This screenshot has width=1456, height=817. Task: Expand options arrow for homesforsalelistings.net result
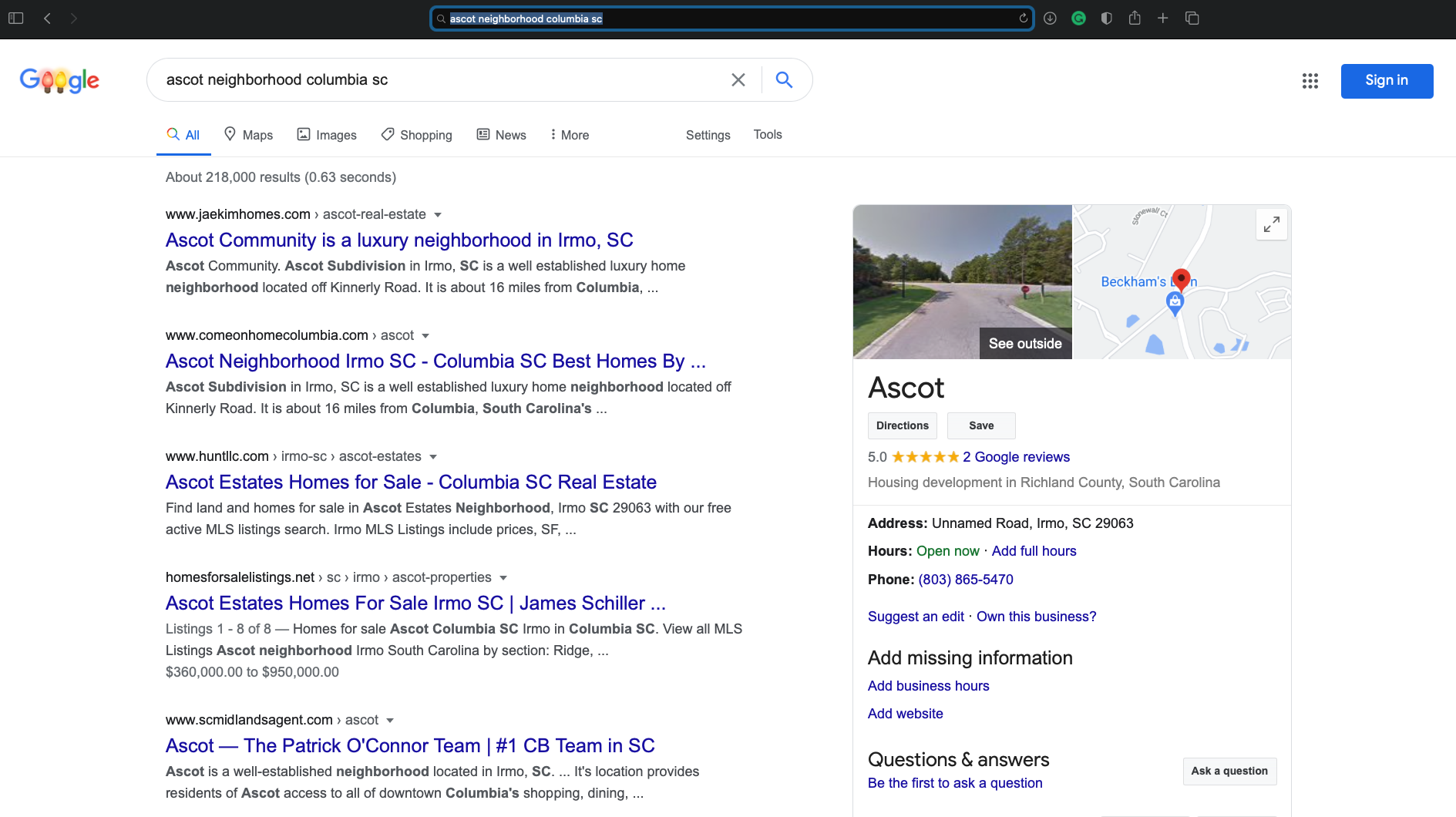tap(503, 578)
